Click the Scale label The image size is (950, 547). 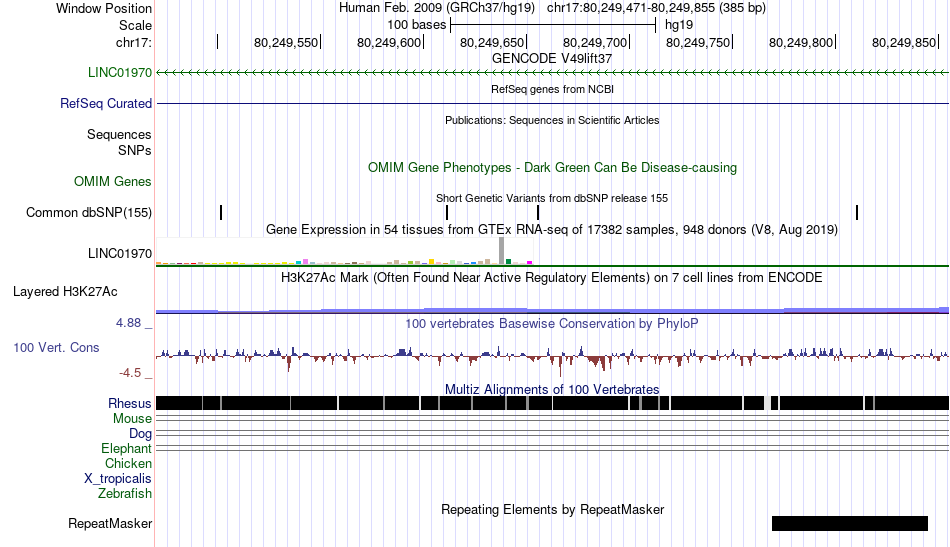136,25
